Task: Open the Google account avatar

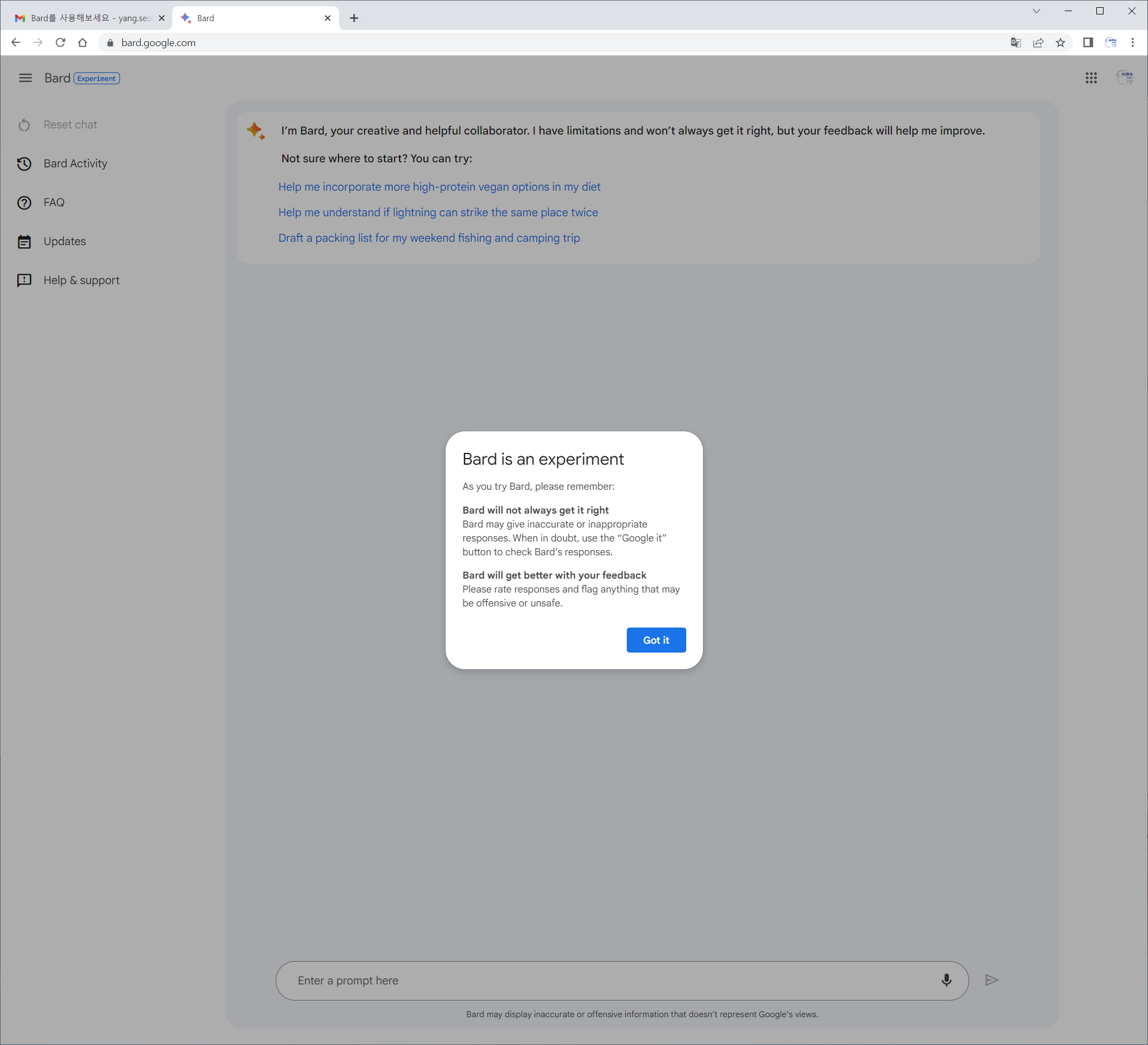Action: [1125, 77]
